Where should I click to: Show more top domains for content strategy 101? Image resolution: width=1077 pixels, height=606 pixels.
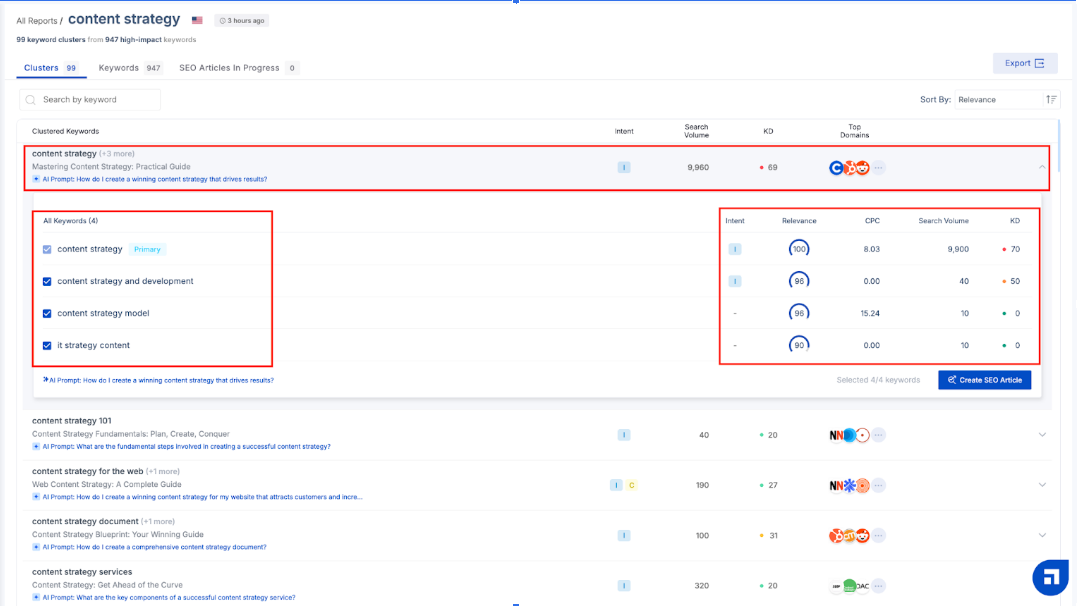click(x=878, y=435)
